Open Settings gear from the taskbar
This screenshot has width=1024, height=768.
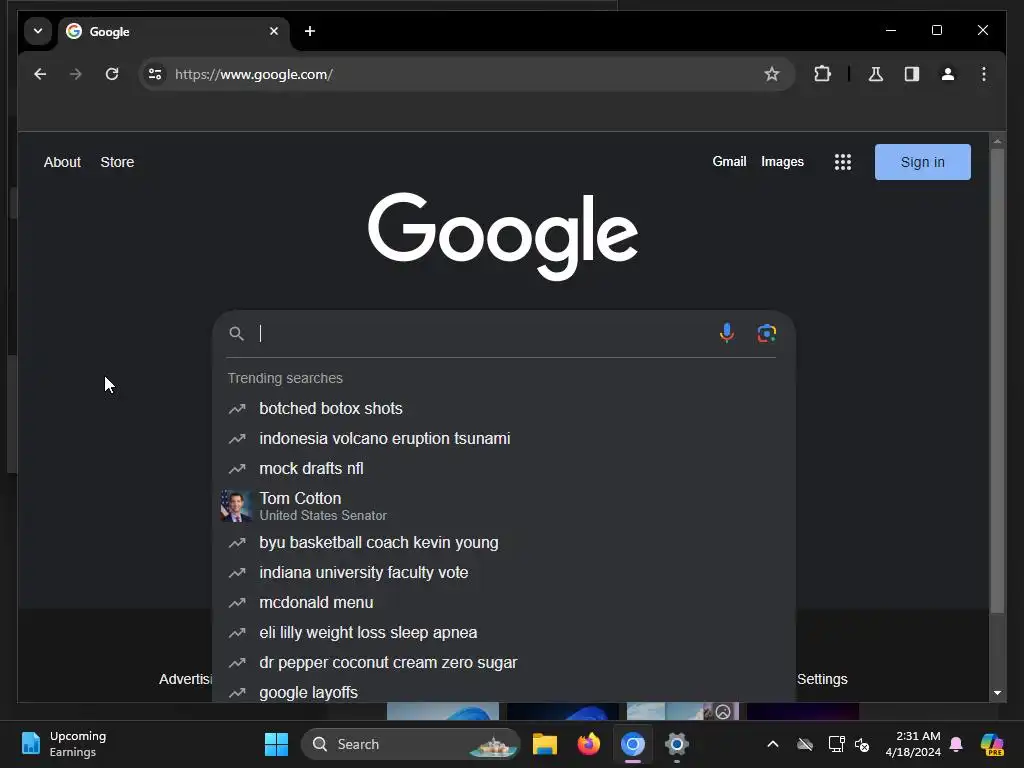677,744
